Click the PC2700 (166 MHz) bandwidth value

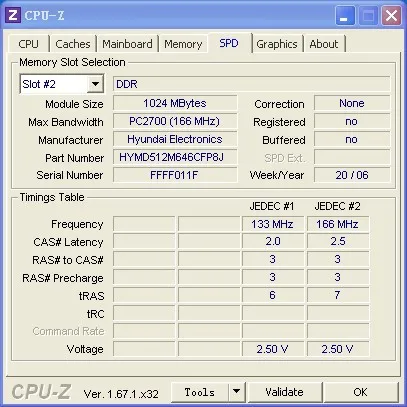(x=175, y=121)
